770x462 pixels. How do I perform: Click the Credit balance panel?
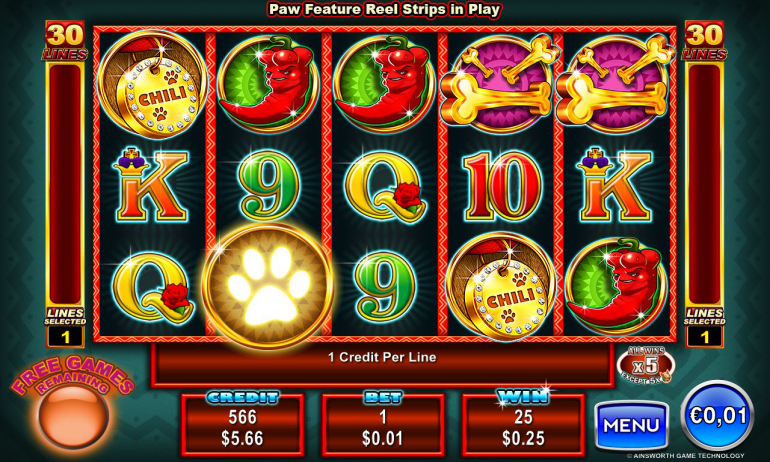[x=243, y=425]
